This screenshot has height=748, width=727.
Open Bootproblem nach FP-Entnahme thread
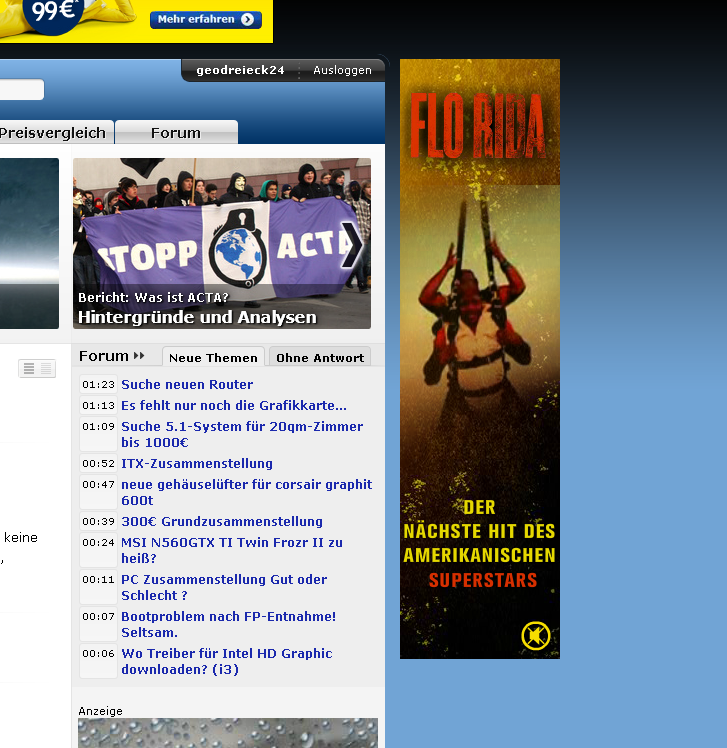[228, 624]
